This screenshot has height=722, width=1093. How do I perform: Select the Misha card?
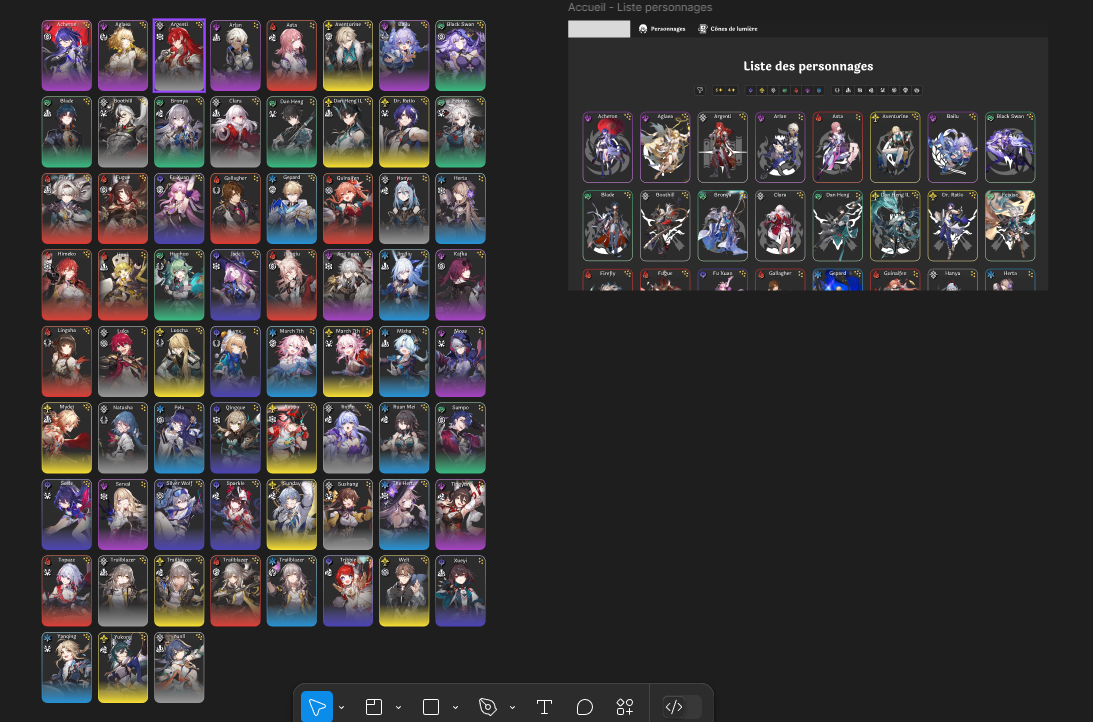click(x=404, y=362)
